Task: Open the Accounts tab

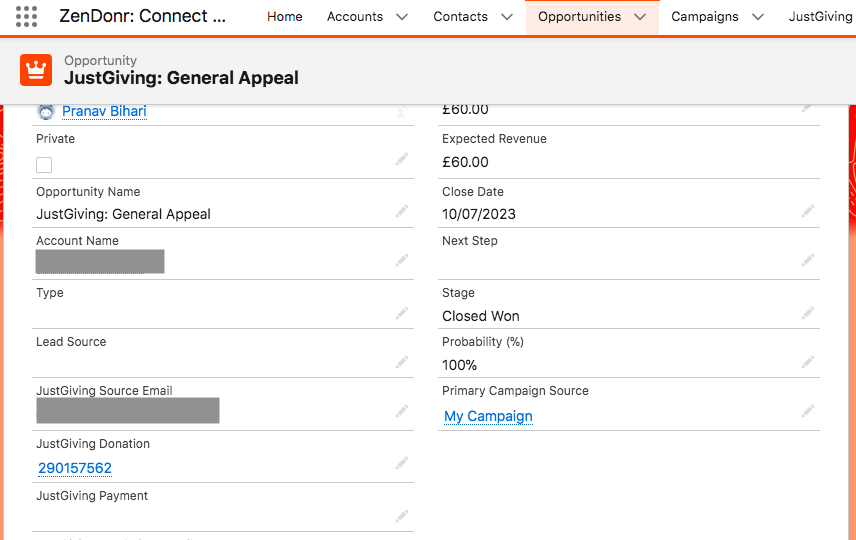Action: pos(355,17)
